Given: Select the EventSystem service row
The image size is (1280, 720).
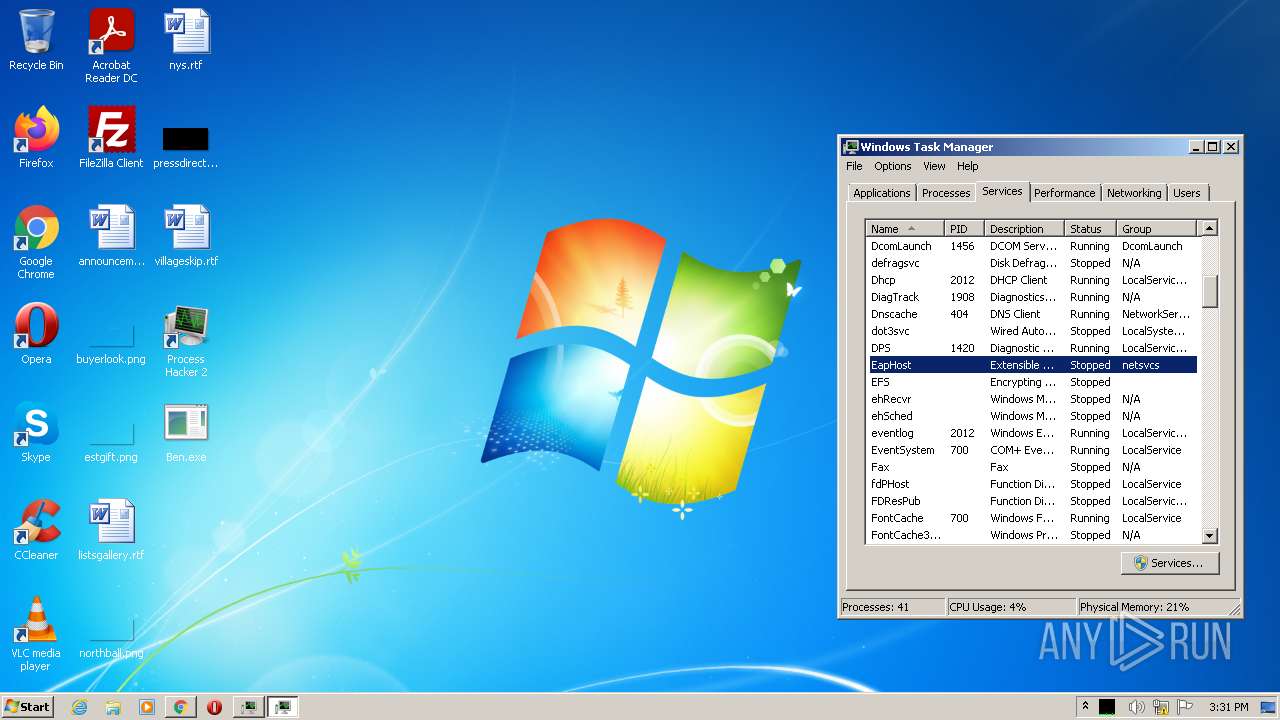Looking at the screenshot, I should [1031, 450].
